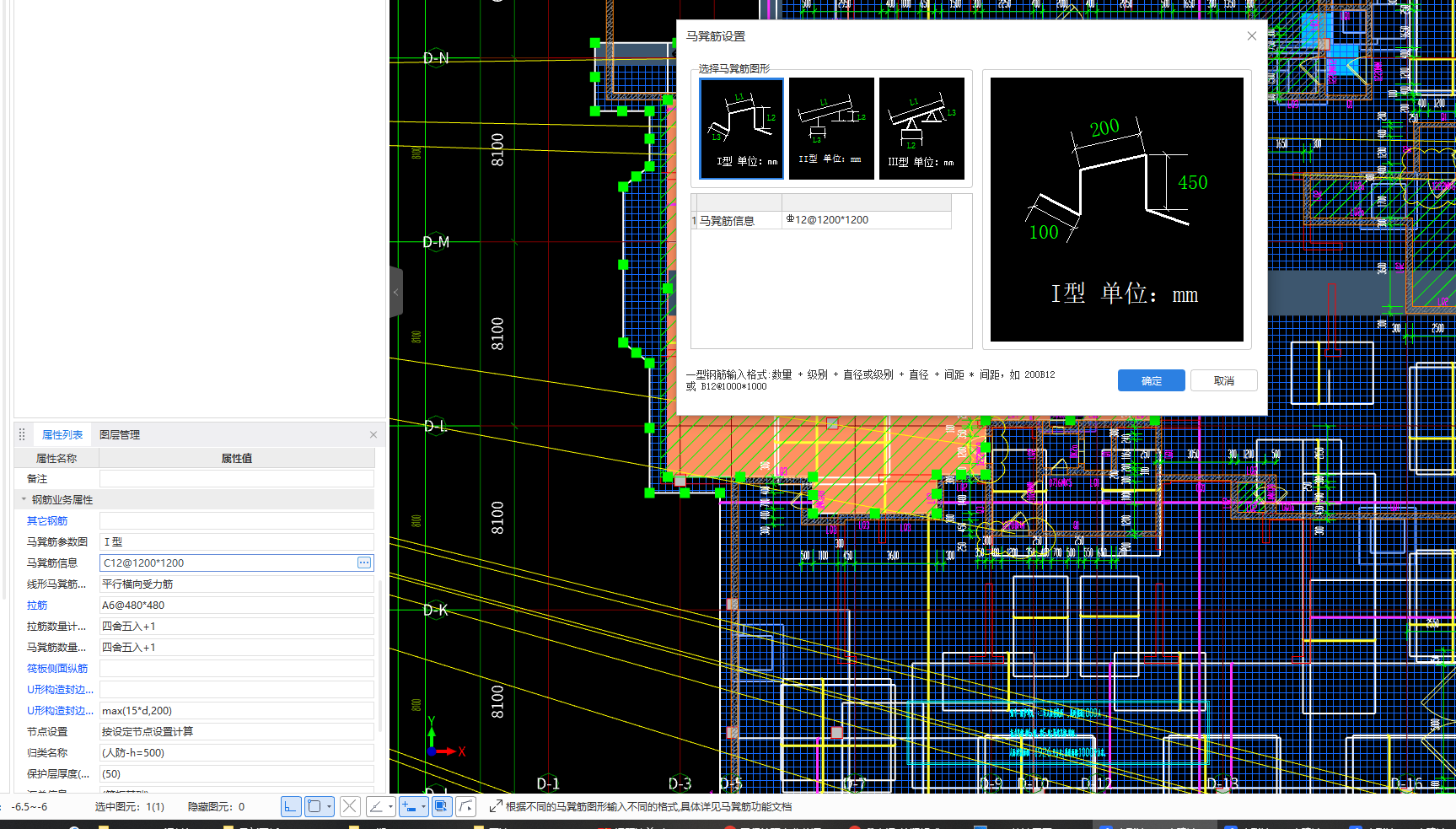The image size is (1456, 829).
Task: Click the angle snap icon
Action: point(377,807)
